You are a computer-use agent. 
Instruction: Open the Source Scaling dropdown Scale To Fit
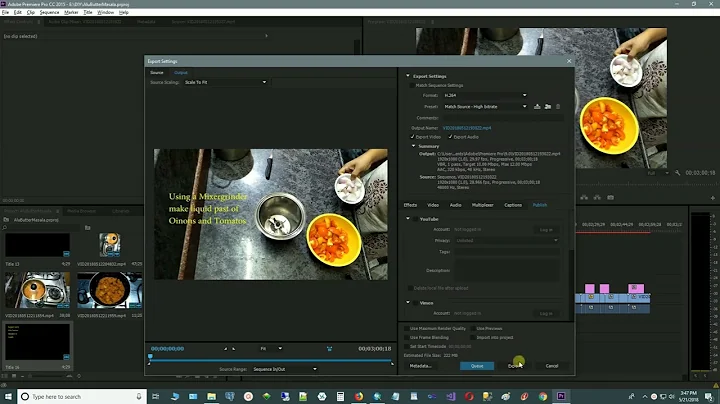tap(225, 82)
